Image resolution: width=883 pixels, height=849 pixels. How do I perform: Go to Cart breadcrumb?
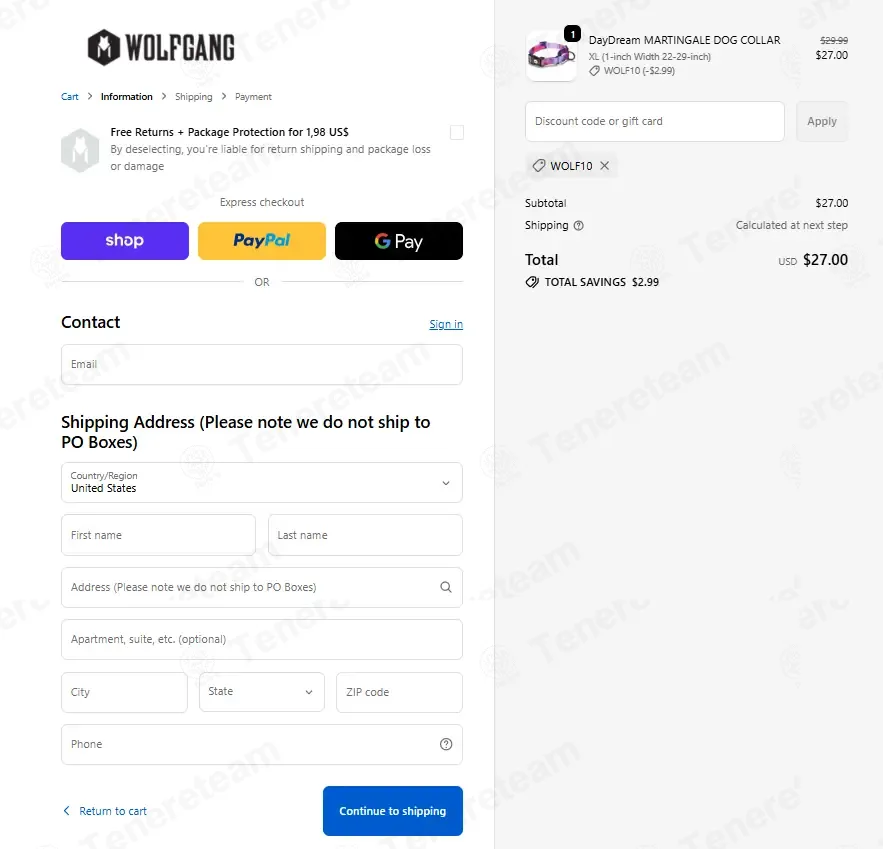[70, 97]
